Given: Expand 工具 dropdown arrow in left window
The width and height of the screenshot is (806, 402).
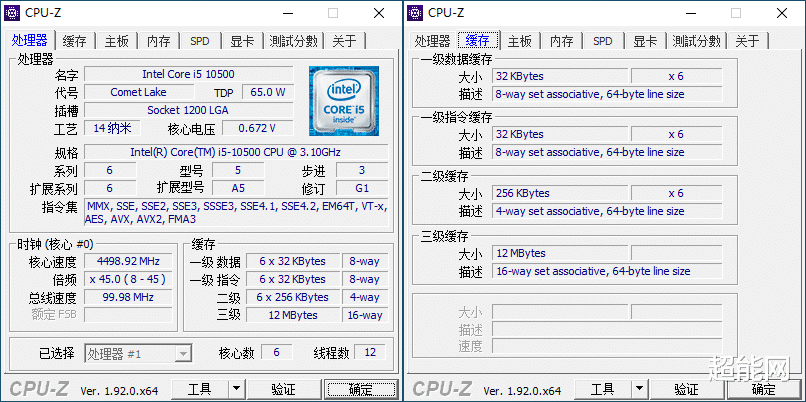Looking at the screenshot, I should click(x=236, y=390).
